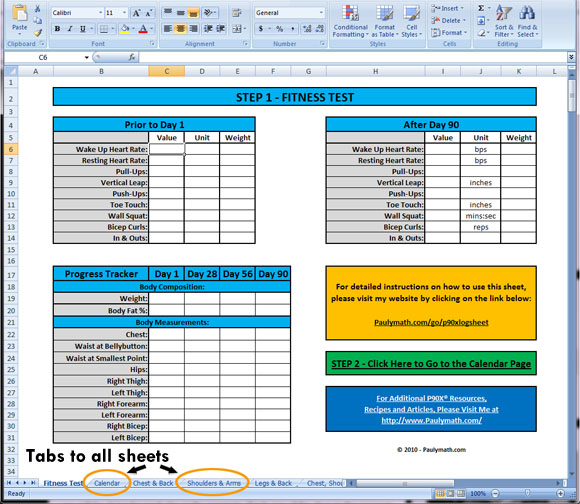Open Cell Styles dropdown
This screenshot has height=504, width=580.
point(411,21)
